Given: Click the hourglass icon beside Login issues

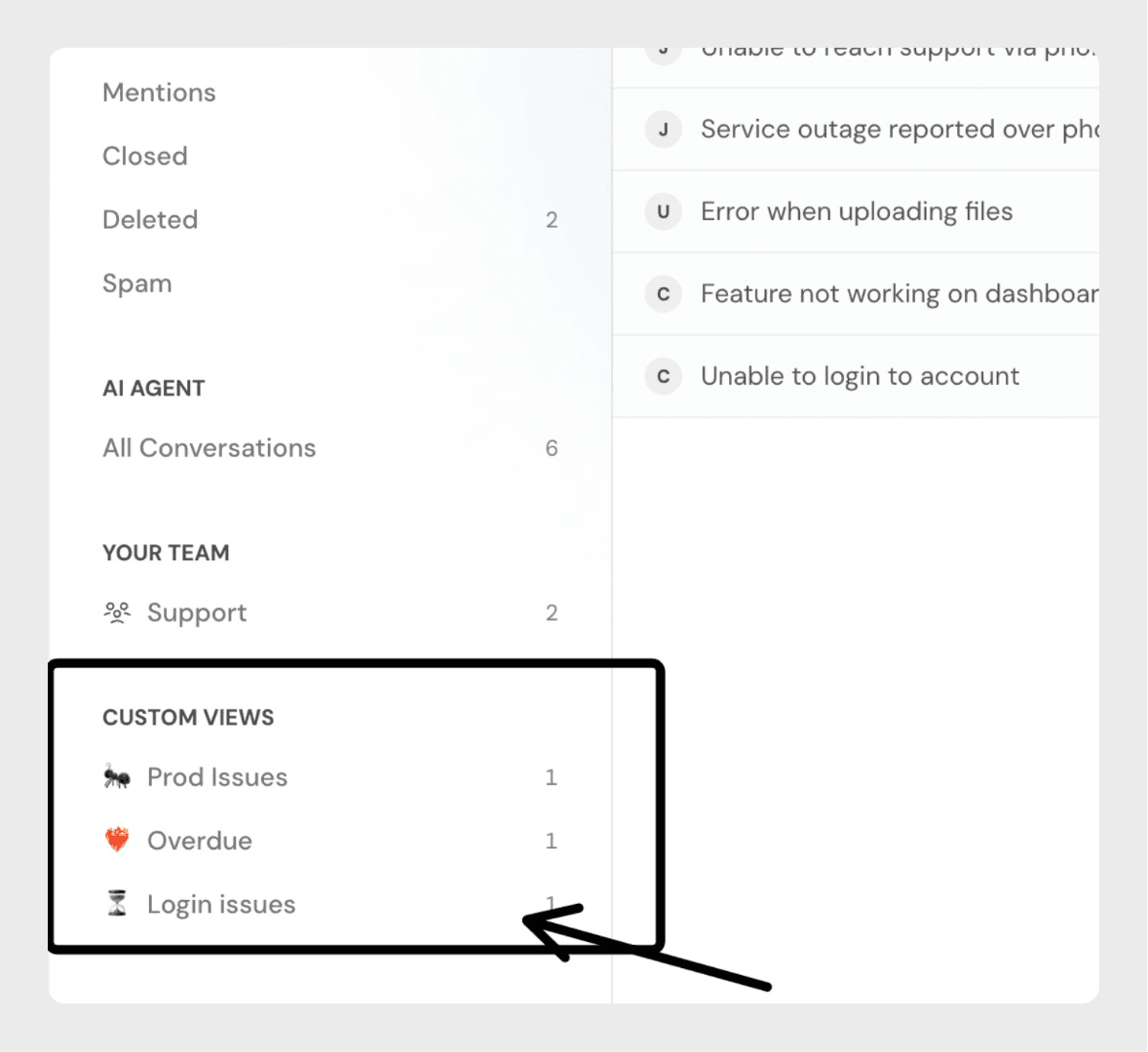Looking at the screenshot, I should (117, 904).
